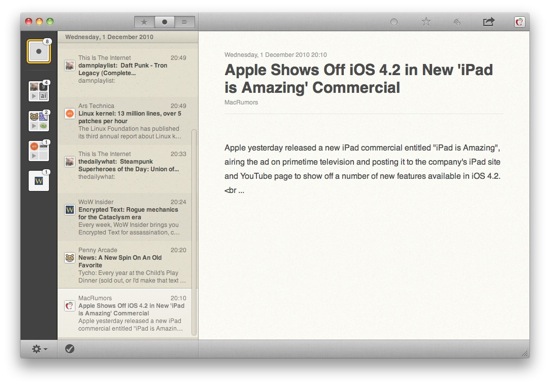
Task: Select the WoW Insider feed in sidebar
Action: pos(39,181)
